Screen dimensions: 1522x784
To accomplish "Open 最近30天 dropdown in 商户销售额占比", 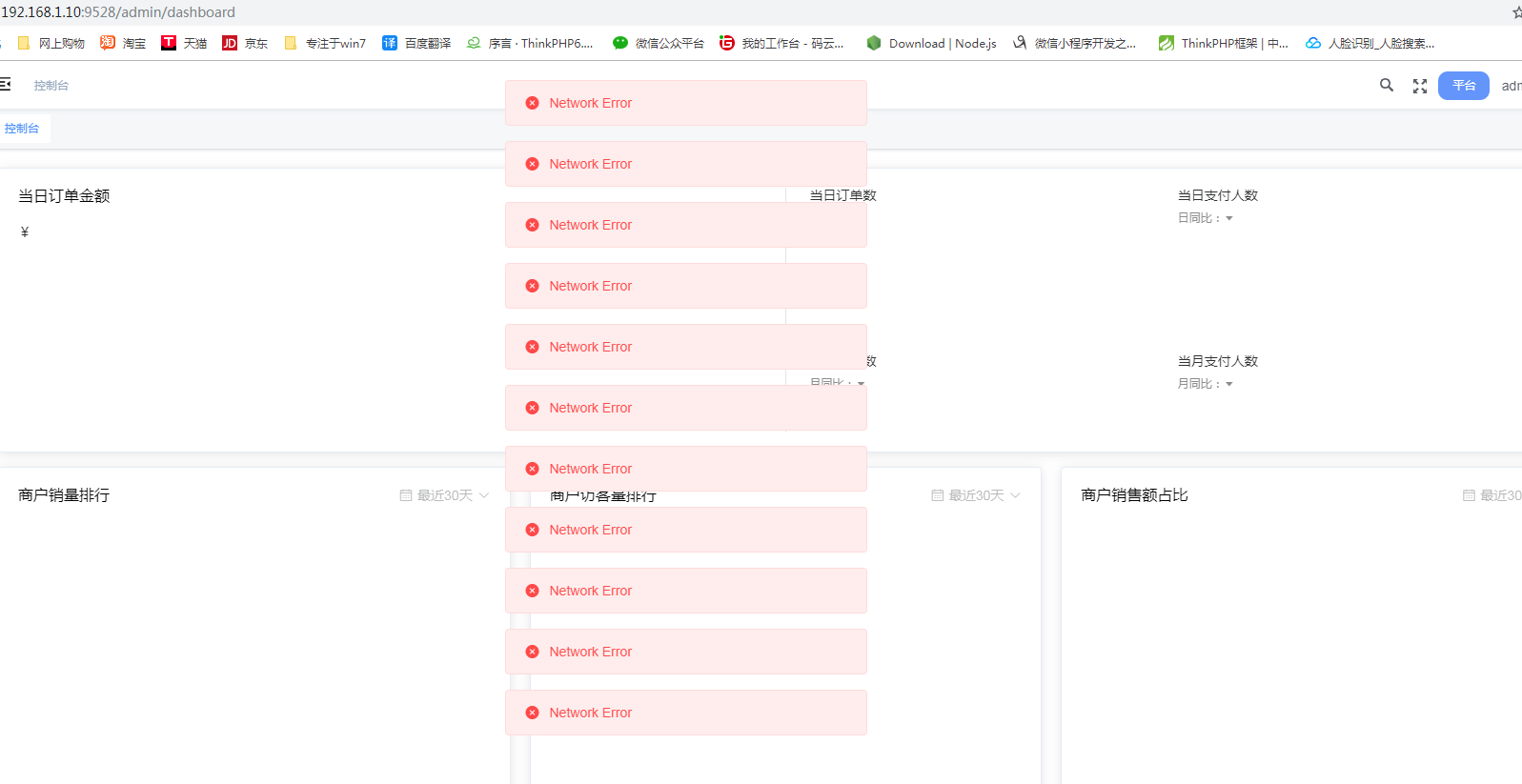I will 1492,495.
